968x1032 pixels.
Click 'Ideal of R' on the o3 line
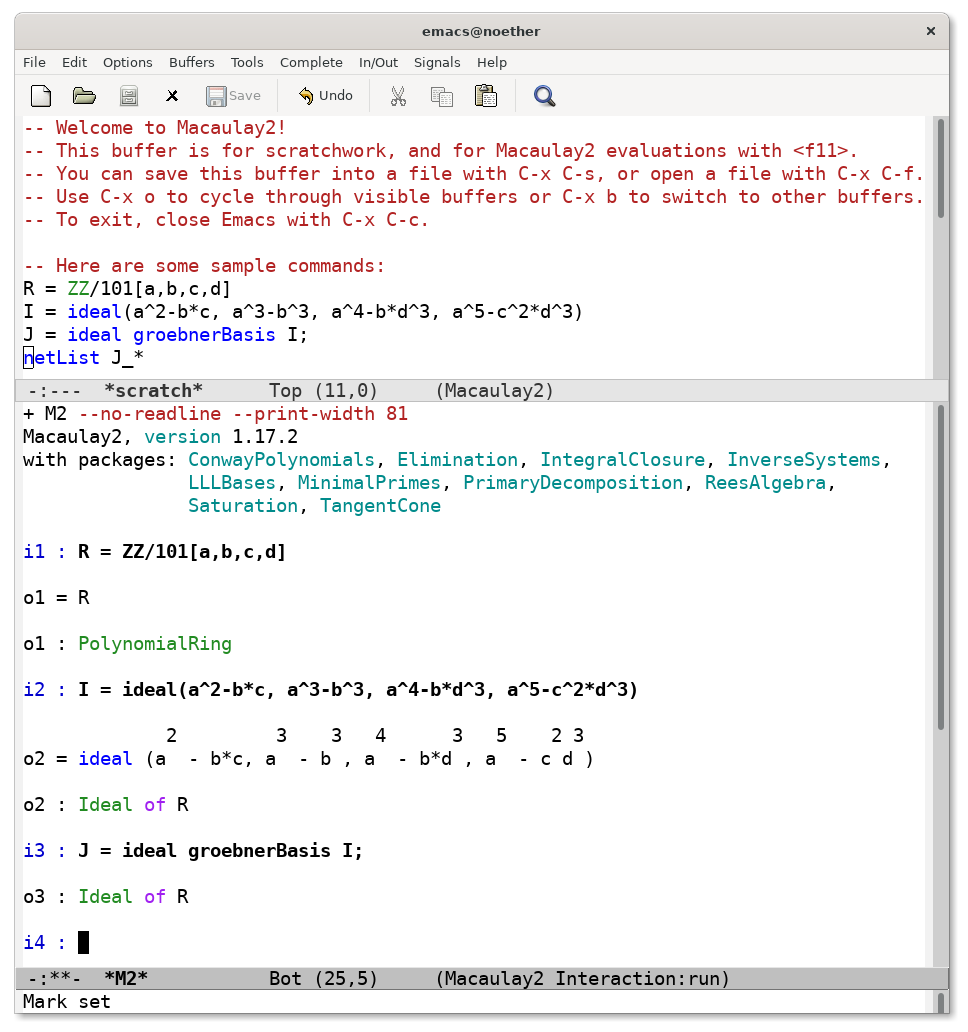pos(134,897)
